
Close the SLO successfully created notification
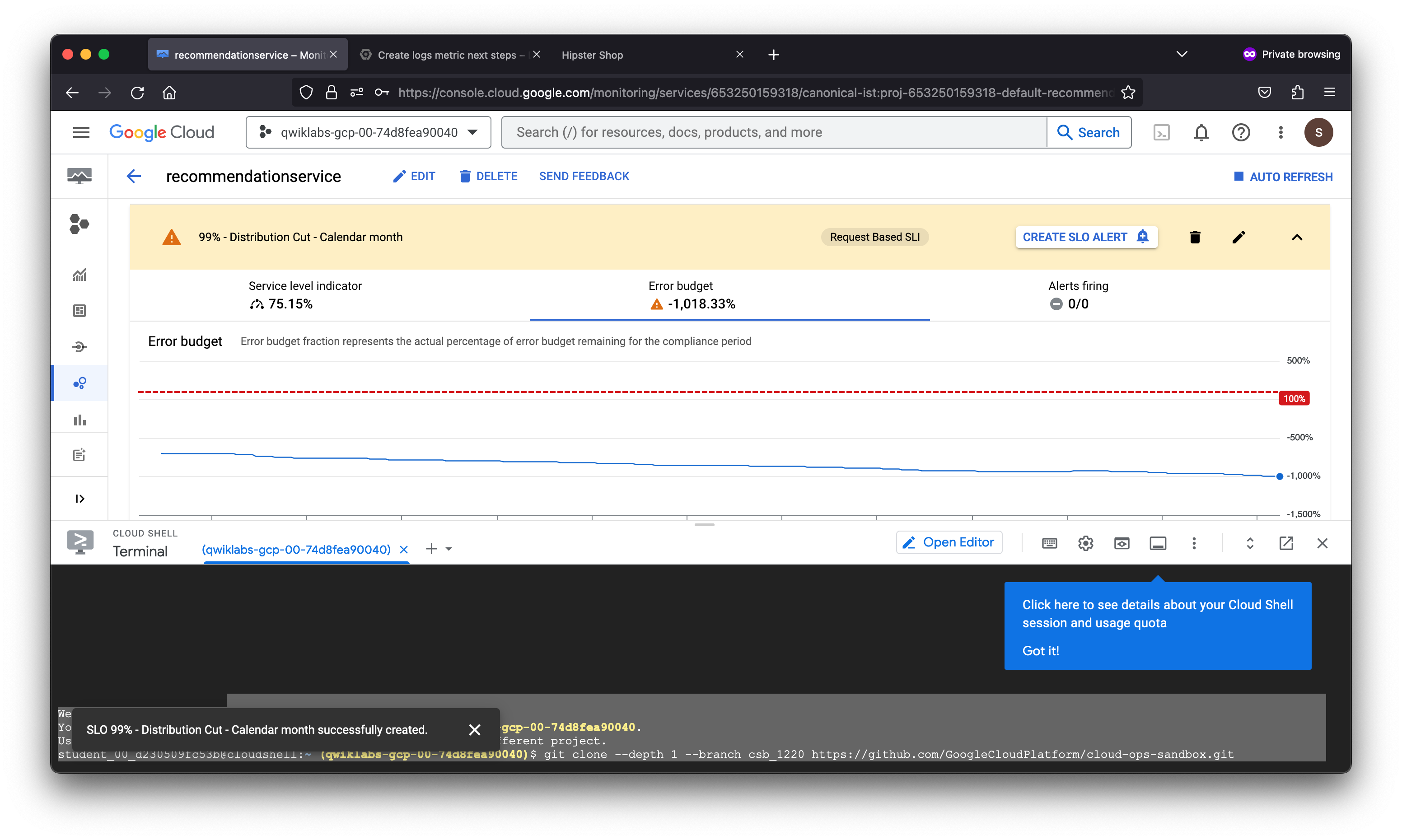(x=474, y=730)
